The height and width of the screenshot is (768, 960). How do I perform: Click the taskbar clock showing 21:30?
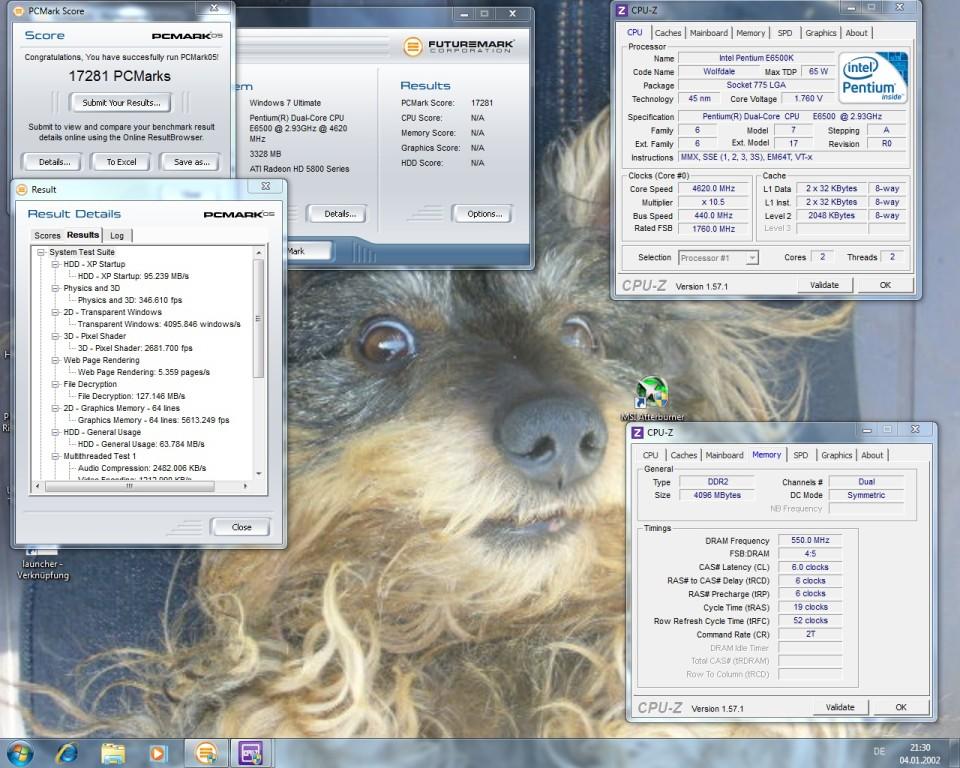[919, 753]
